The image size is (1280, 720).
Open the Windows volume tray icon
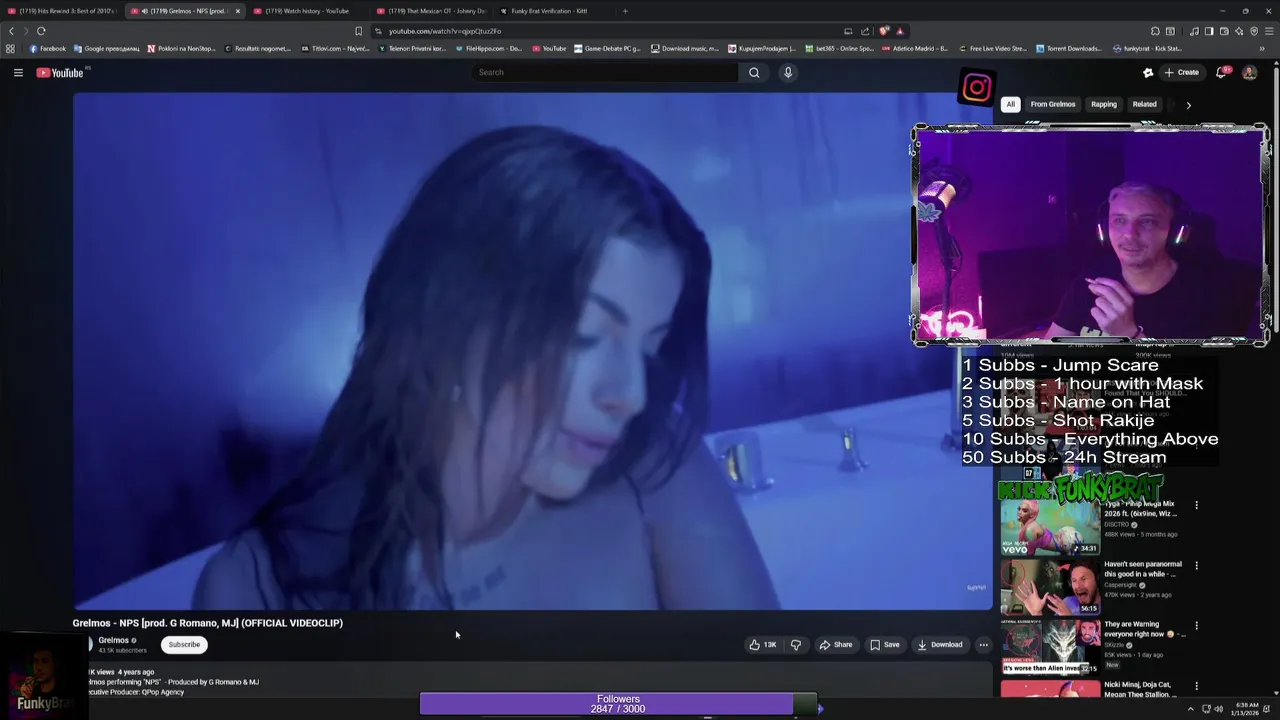pos(1219,709)
